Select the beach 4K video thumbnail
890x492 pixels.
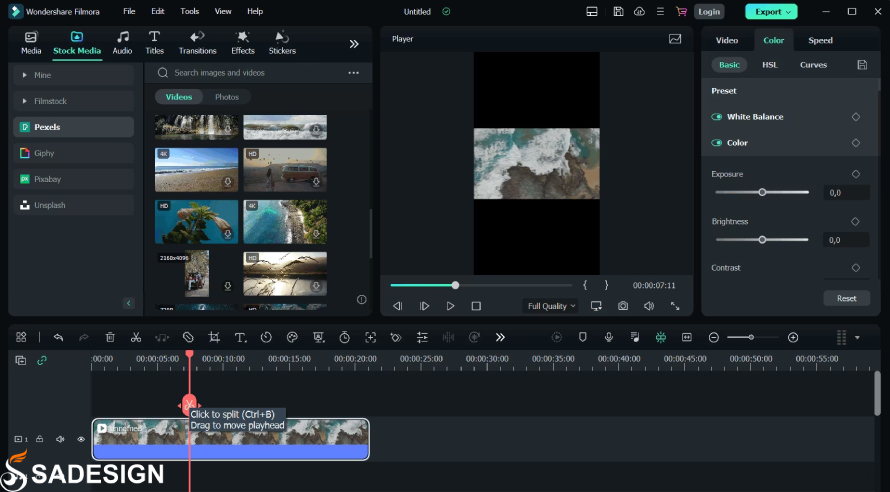click(x=196, y=170)
